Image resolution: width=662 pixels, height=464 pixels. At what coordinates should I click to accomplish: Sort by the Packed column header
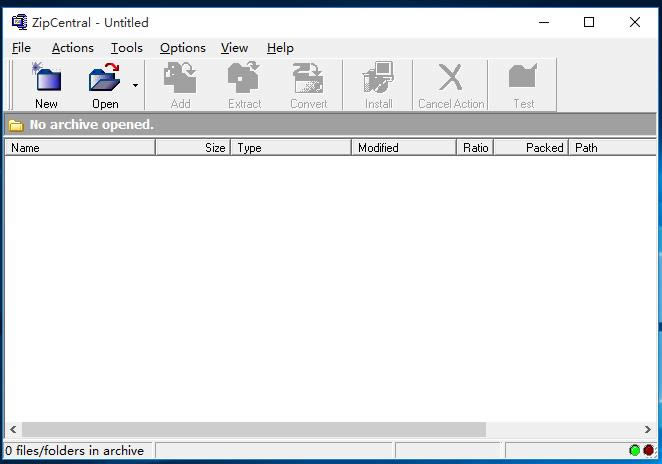pos(531,148)
